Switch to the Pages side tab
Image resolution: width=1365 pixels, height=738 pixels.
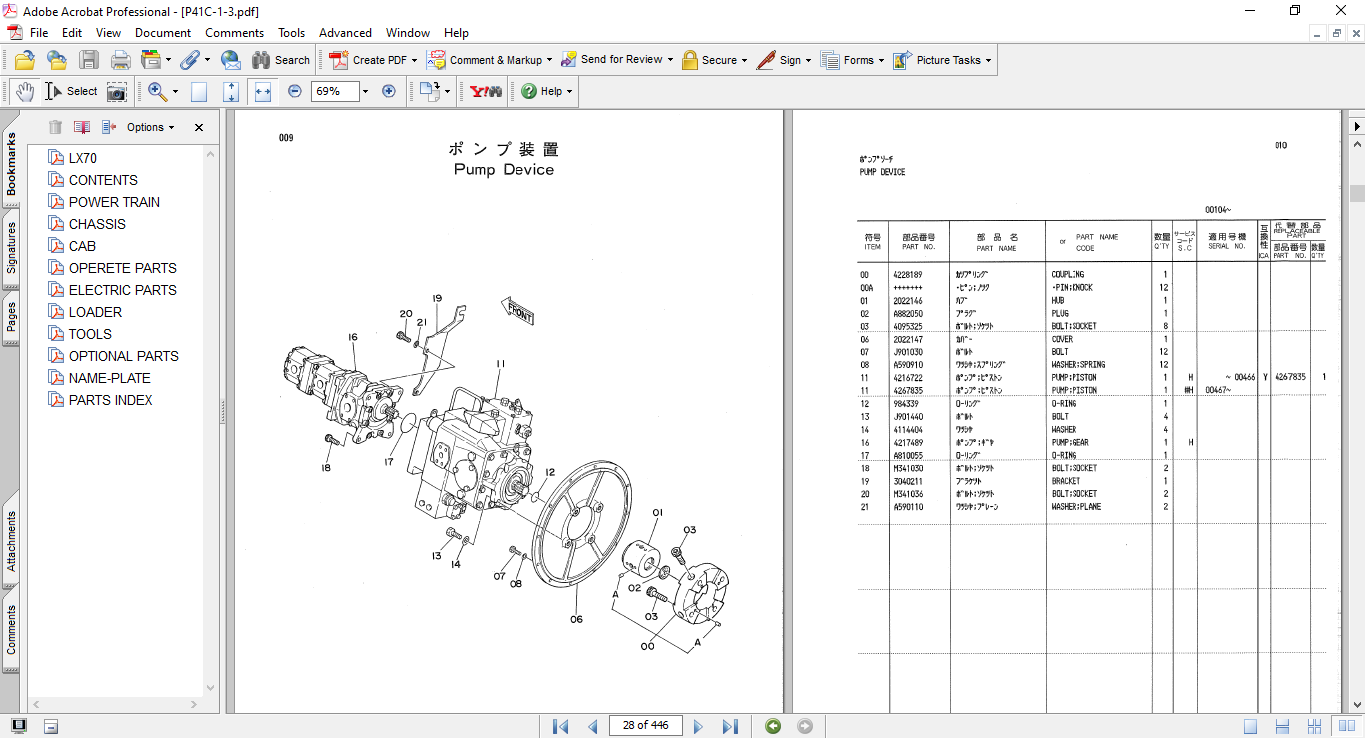(x=11, y=316)
